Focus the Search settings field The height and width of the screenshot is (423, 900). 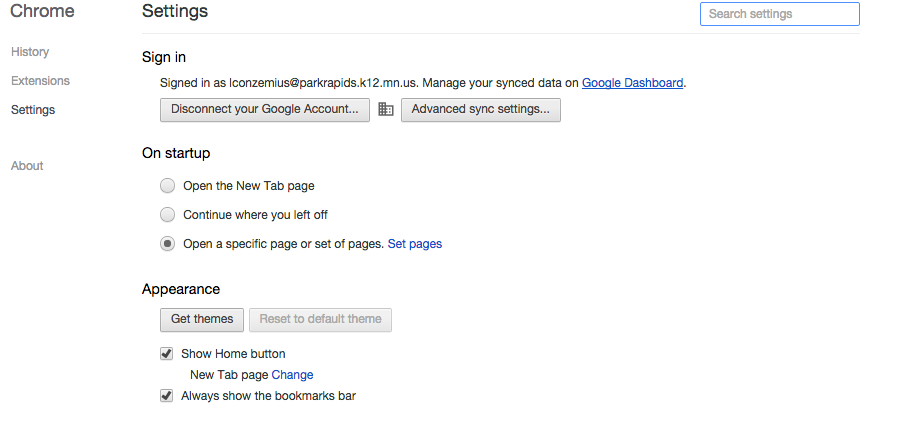point(779,14)
